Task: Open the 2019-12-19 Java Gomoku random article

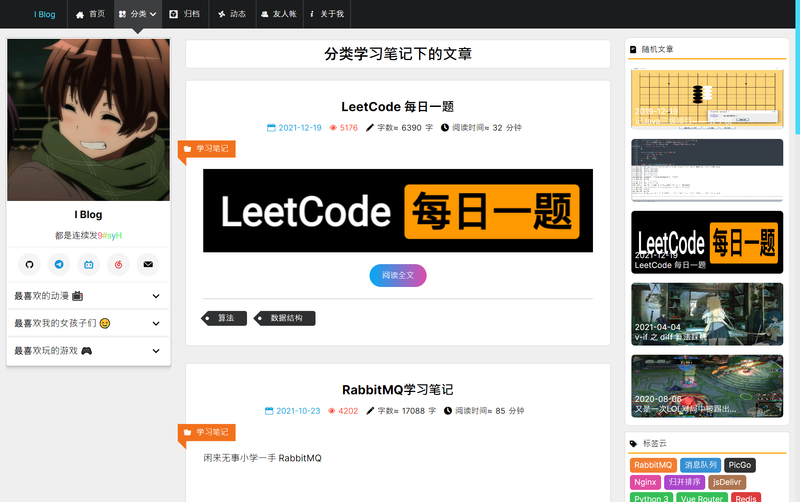Action: click(x=707, y=97)
